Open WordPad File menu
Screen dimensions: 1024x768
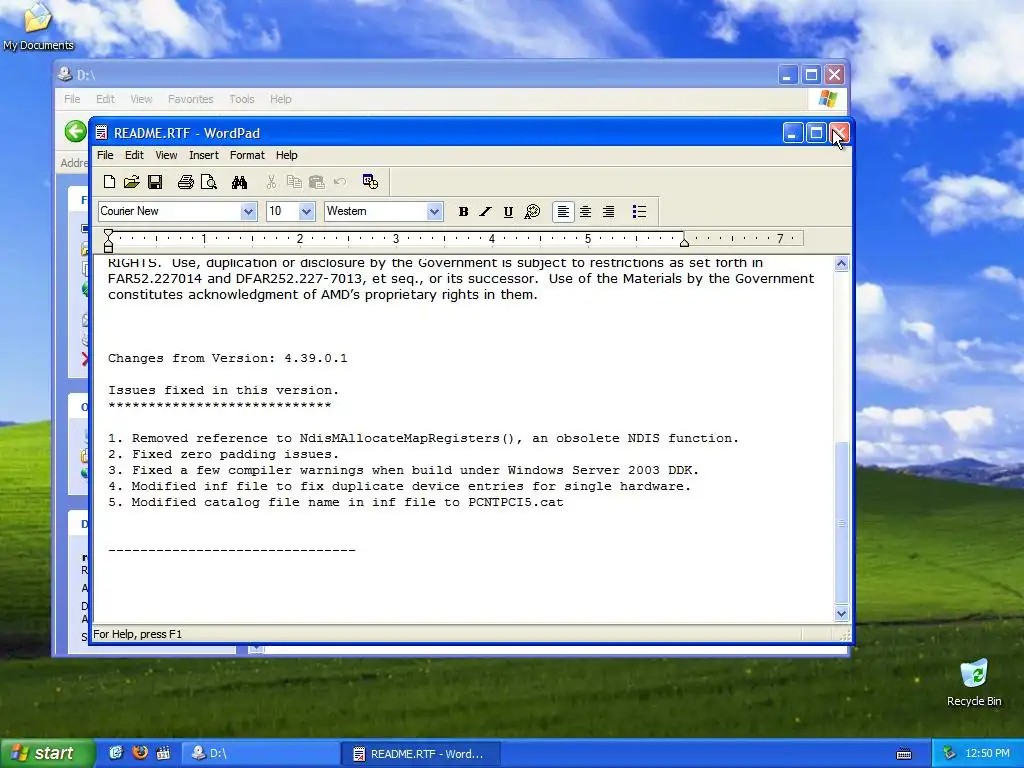click(x=105, y=155)
